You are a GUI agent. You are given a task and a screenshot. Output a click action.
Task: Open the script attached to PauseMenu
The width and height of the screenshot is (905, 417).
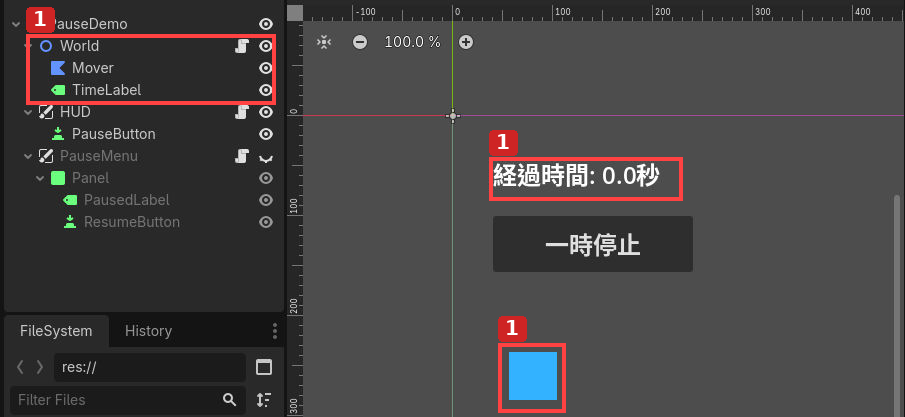242,156
